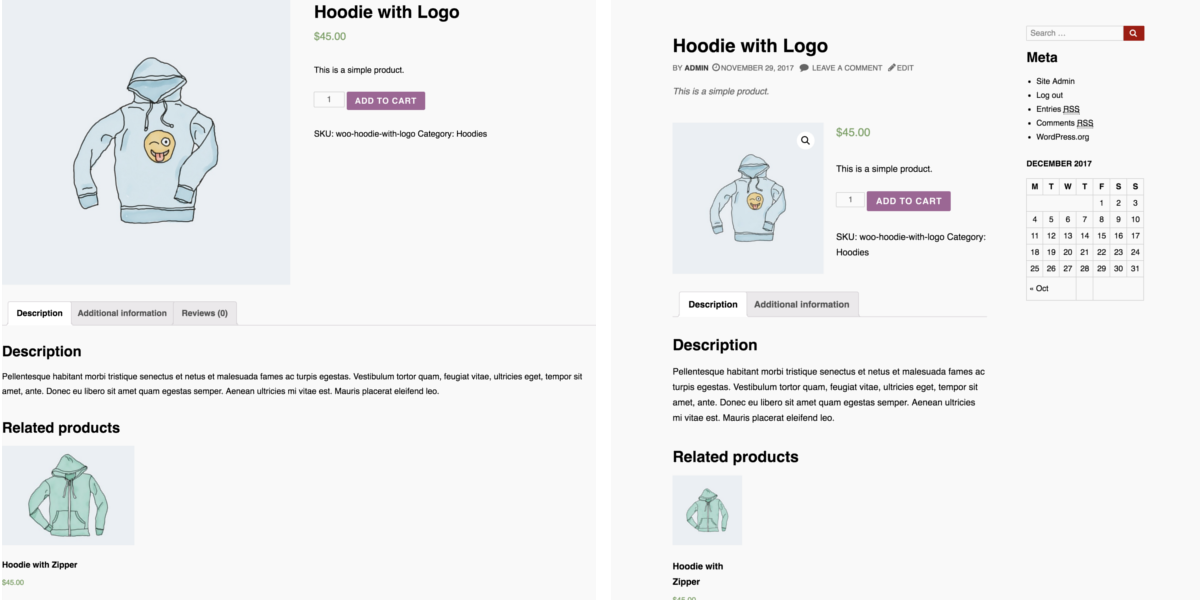Go to the « Oct calendar link
1200x600 pixels.
(x=1039, y=288)
